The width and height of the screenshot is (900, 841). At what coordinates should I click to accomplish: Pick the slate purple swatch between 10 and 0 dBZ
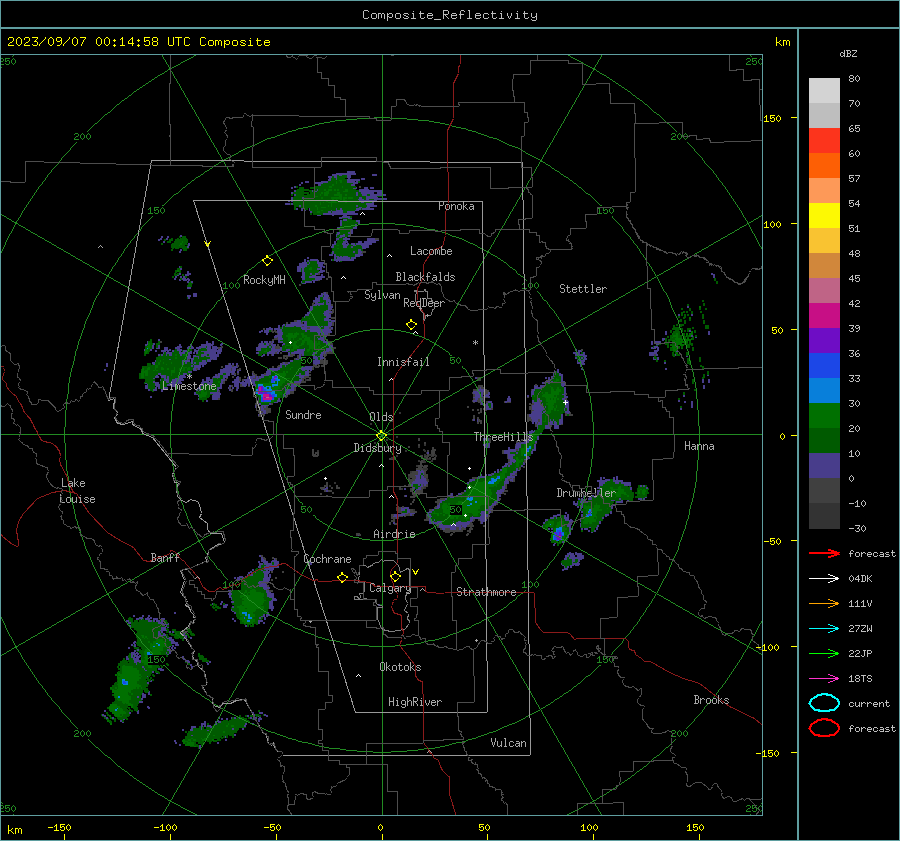824,466
